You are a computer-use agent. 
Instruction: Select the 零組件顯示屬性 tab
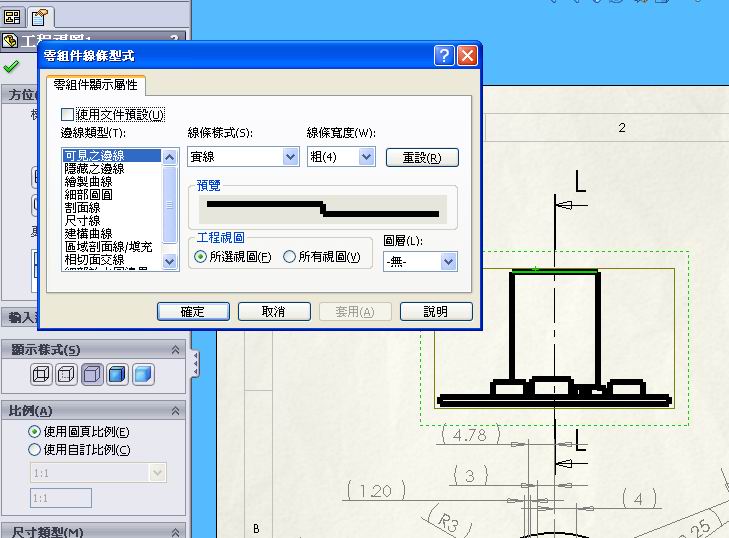pos(96,85)
